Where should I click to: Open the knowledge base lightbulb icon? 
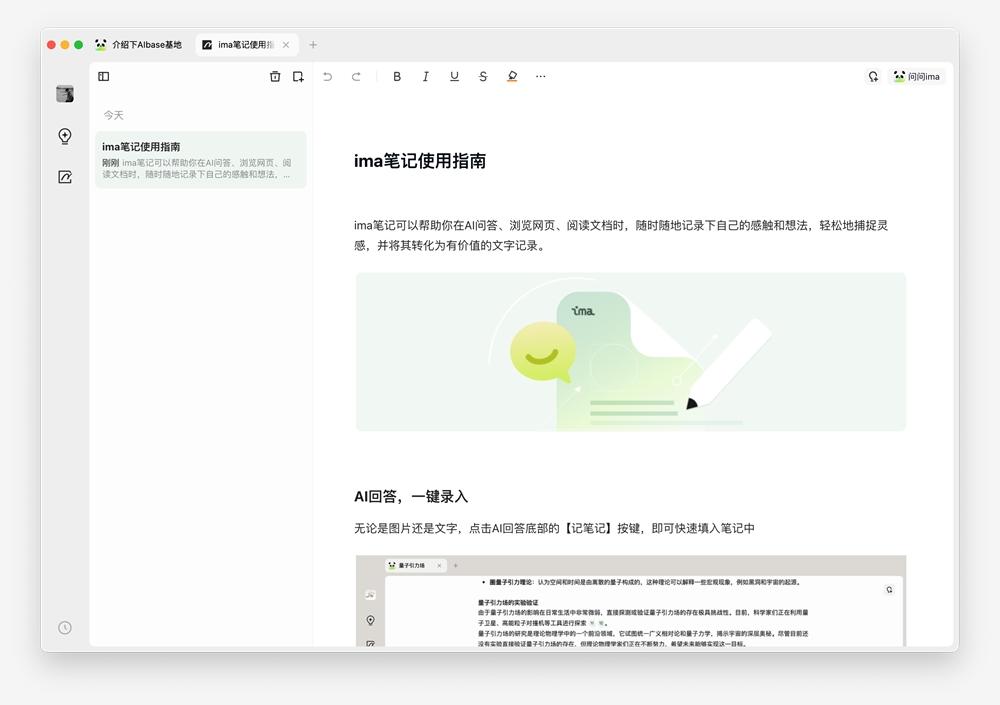tap(65, 136)
